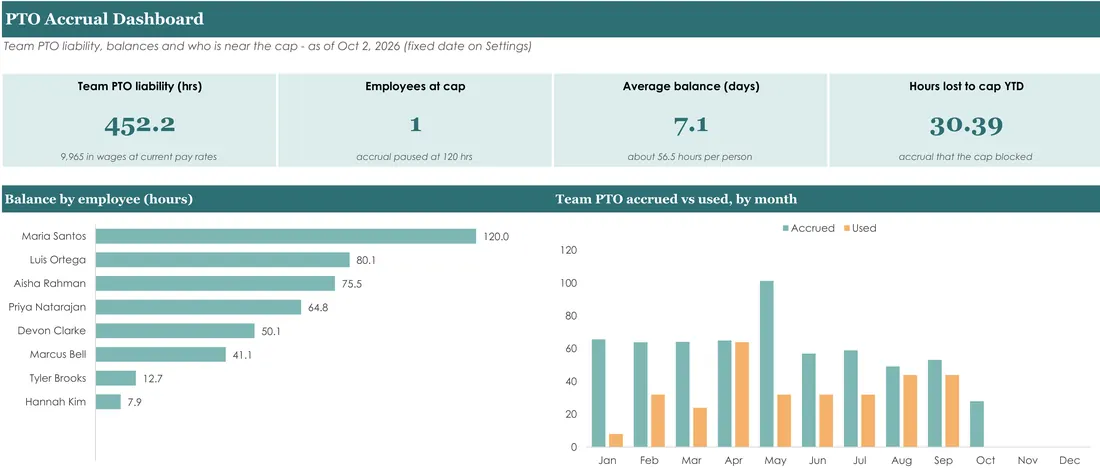This screenshot has width=1100, height=468.
Task: Click the Maria Santos name label
Action: [x=54, y=236]
